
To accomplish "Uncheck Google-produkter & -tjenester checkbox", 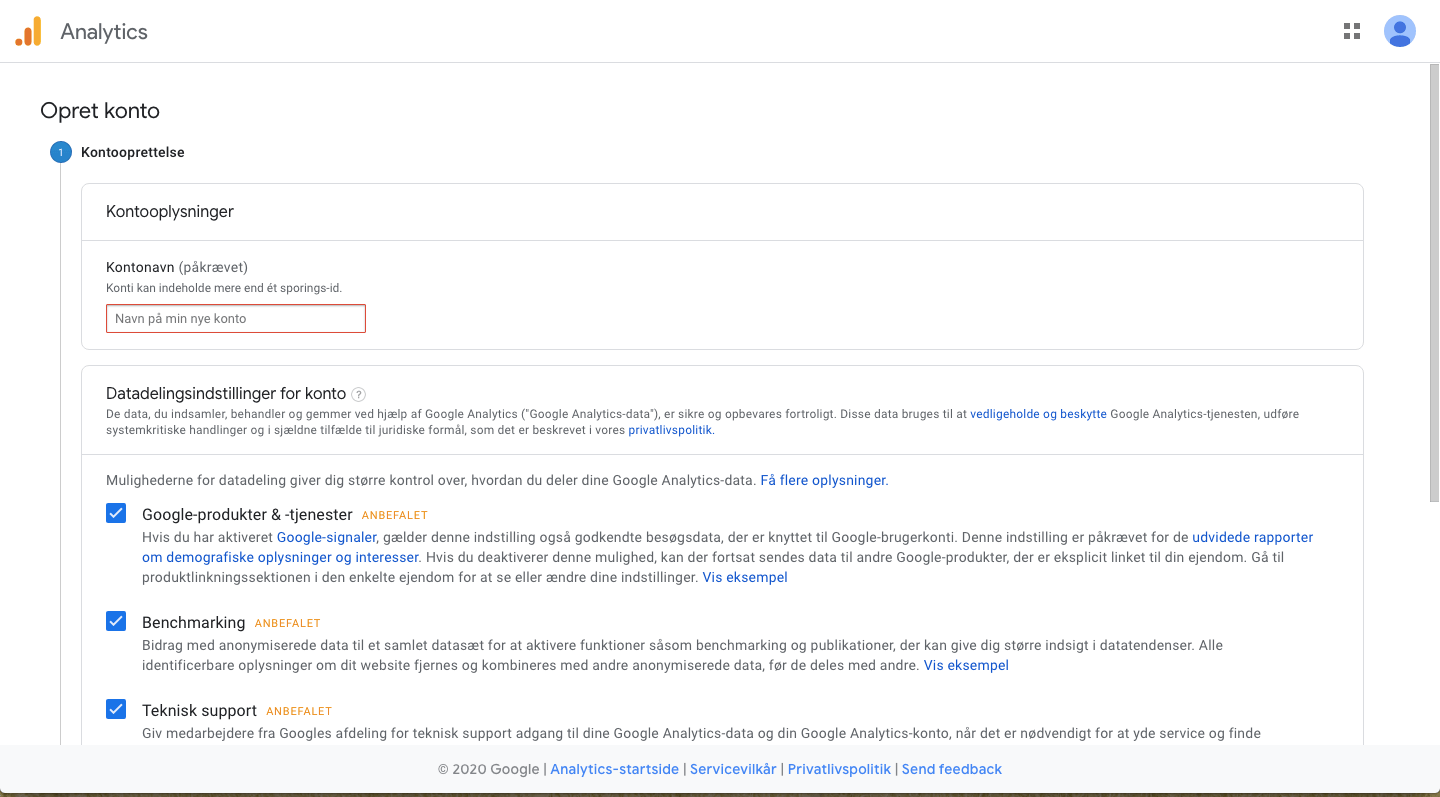I will (116, 513).
